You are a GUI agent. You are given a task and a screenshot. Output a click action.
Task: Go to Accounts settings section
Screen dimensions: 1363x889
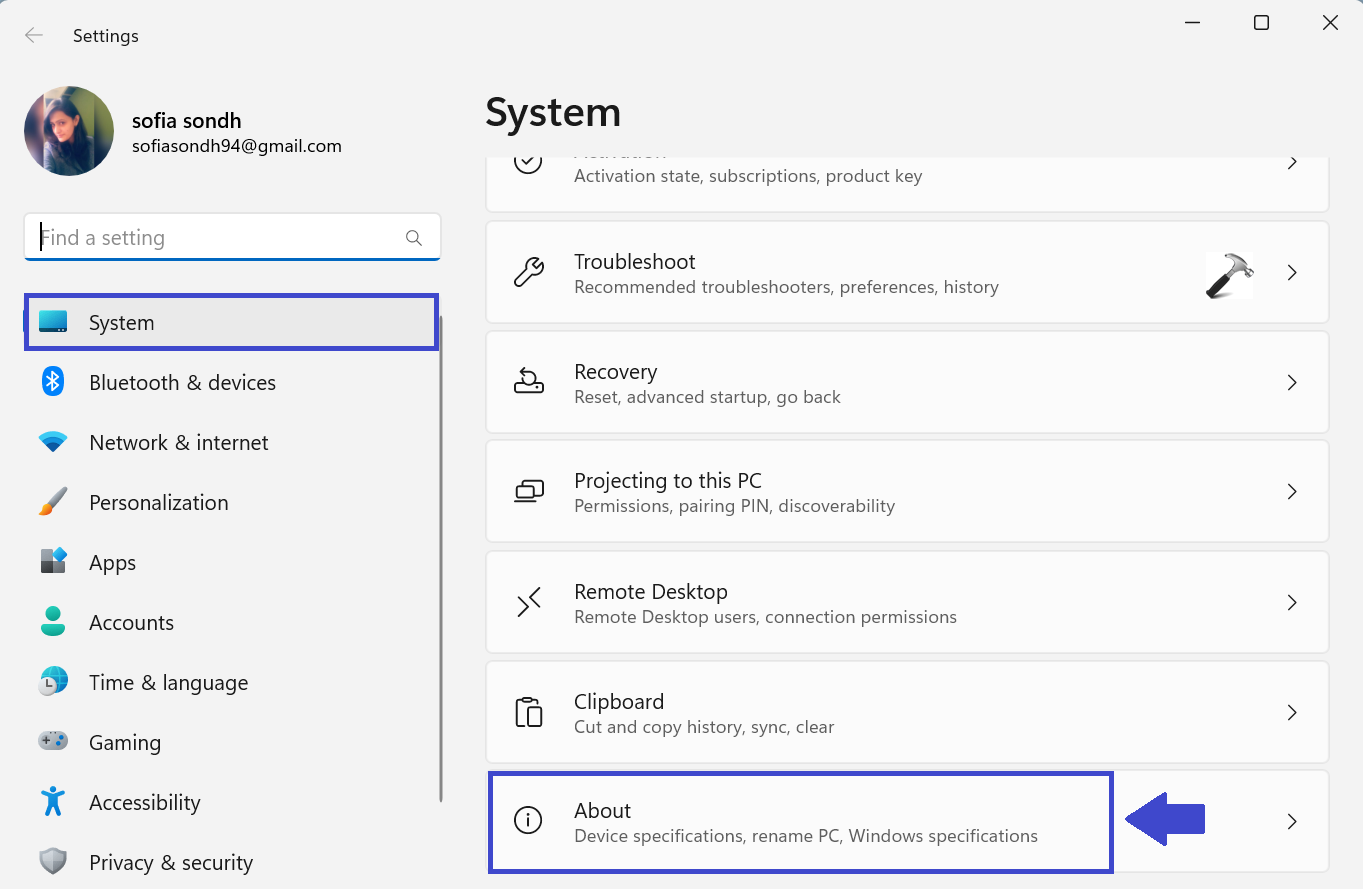pos(131,623)
